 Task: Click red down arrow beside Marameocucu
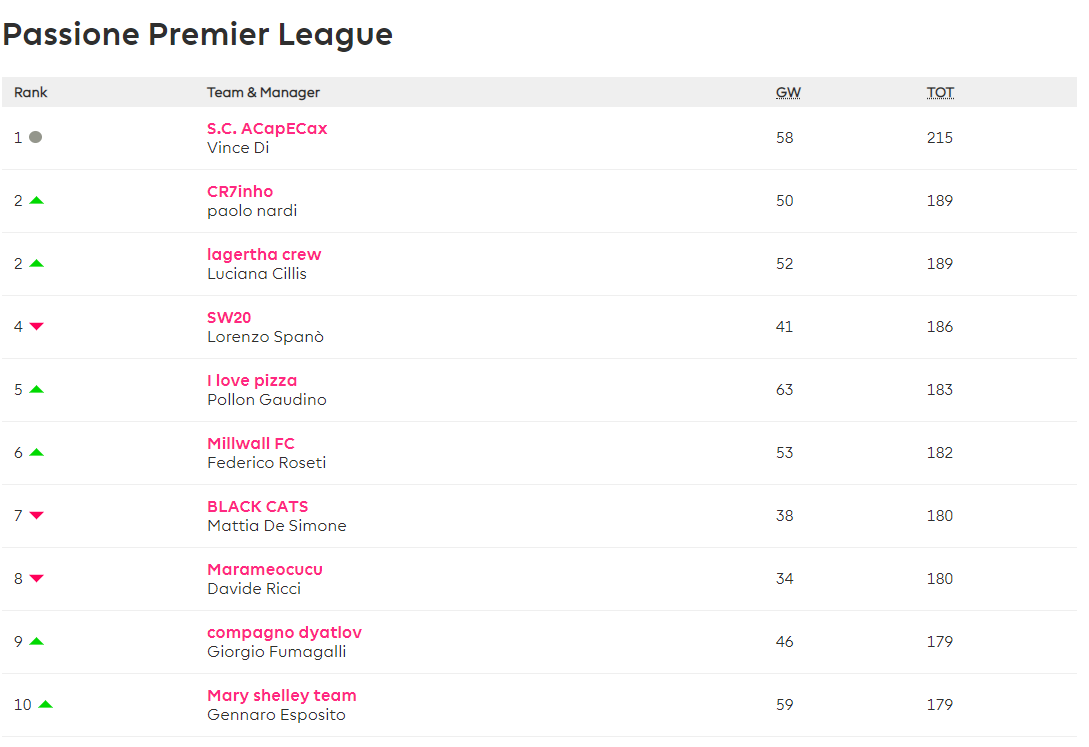tap(37, 579)
